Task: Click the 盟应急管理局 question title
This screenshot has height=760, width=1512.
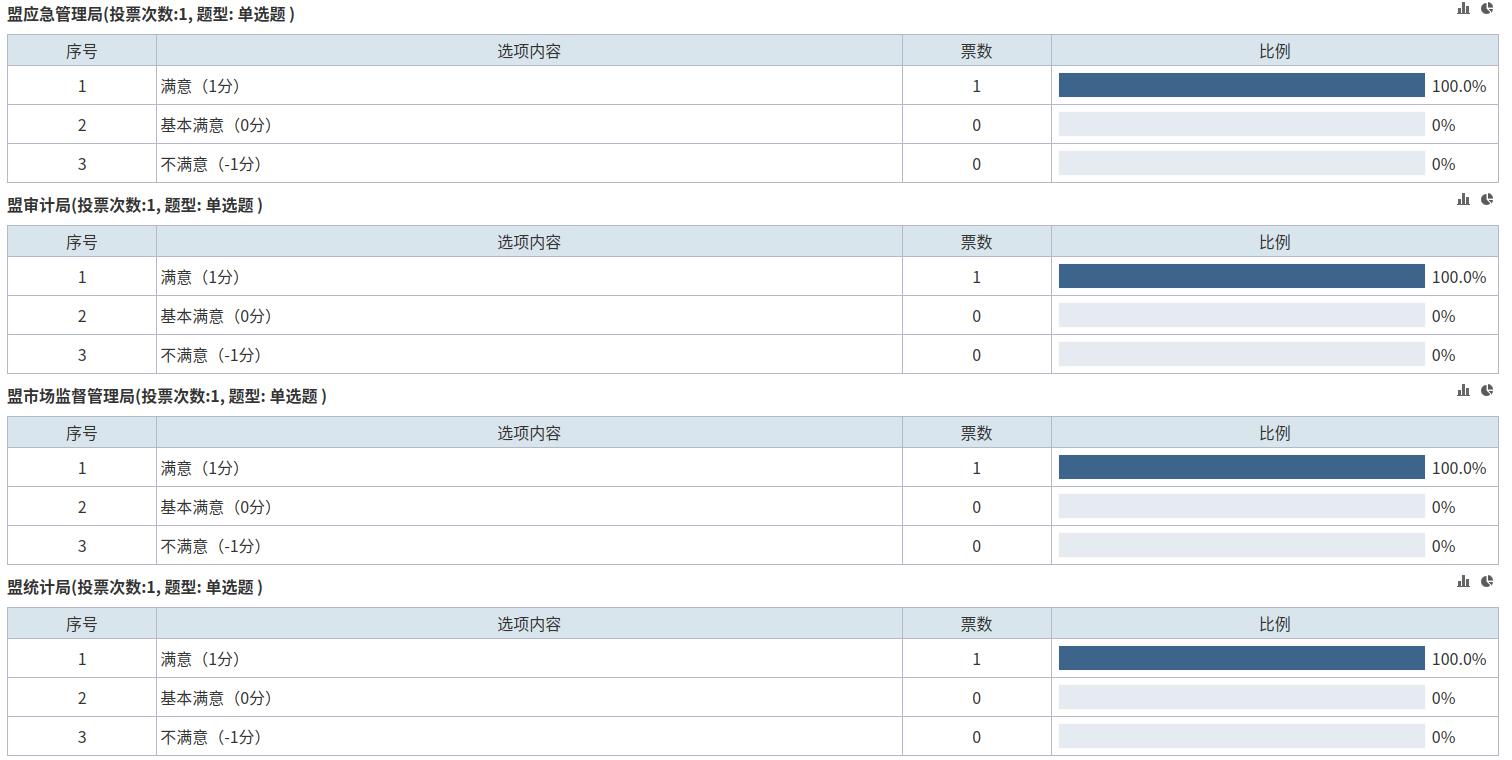Action: (x=151, y=15)
